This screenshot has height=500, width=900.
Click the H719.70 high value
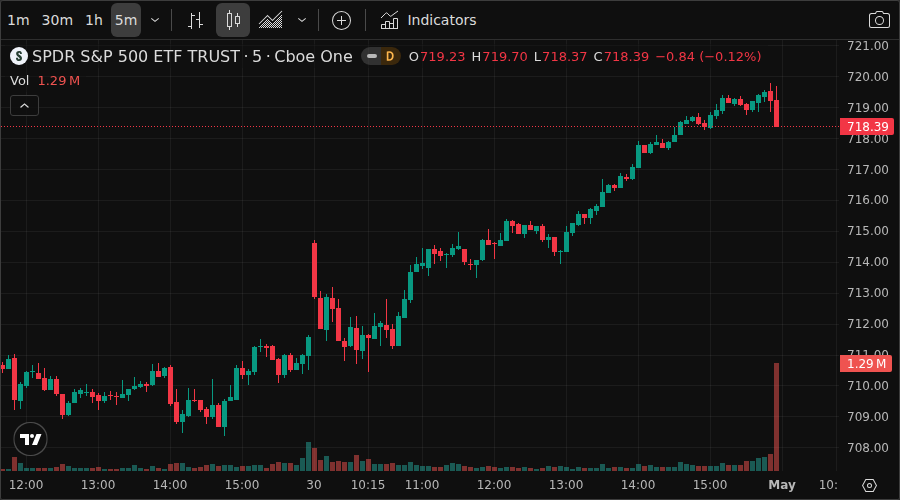point(499,56)
